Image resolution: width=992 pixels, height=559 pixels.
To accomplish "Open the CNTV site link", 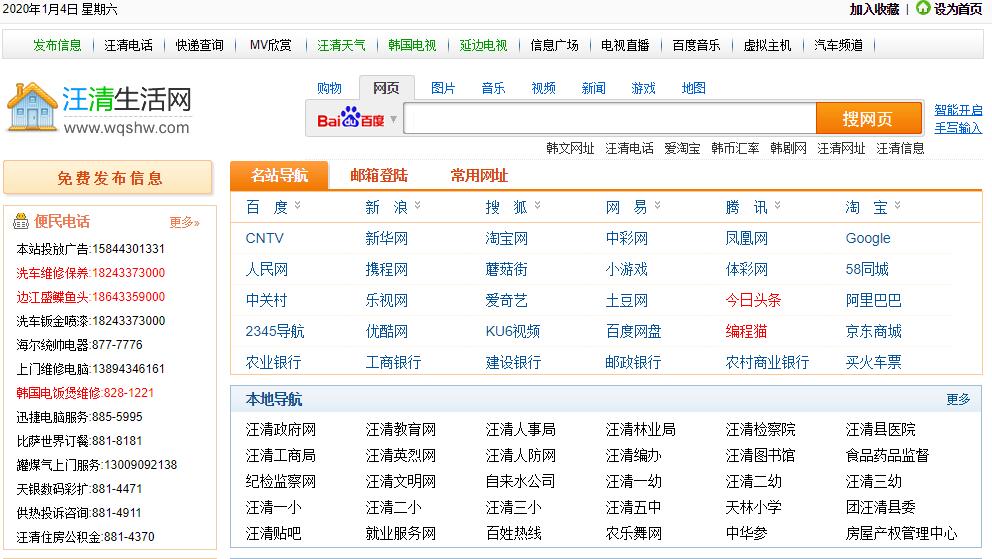I will (x=264, y=238).
